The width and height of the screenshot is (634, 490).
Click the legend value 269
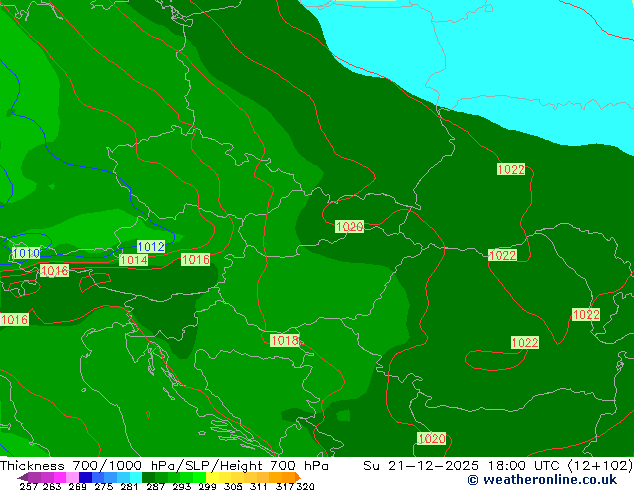pos(77,486)
